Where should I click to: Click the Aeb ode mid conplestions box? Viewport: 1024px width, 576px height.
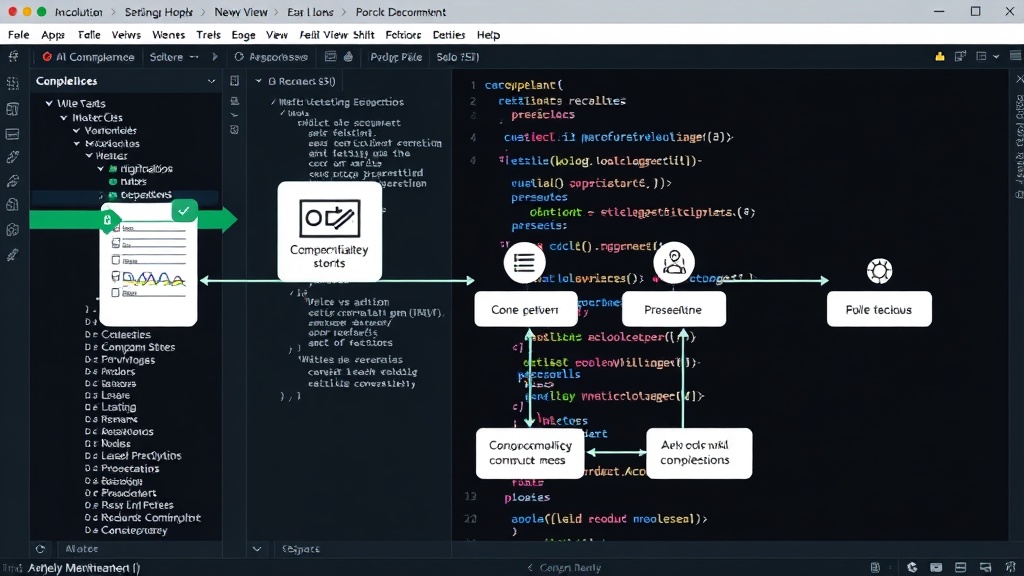click(699, 453)
